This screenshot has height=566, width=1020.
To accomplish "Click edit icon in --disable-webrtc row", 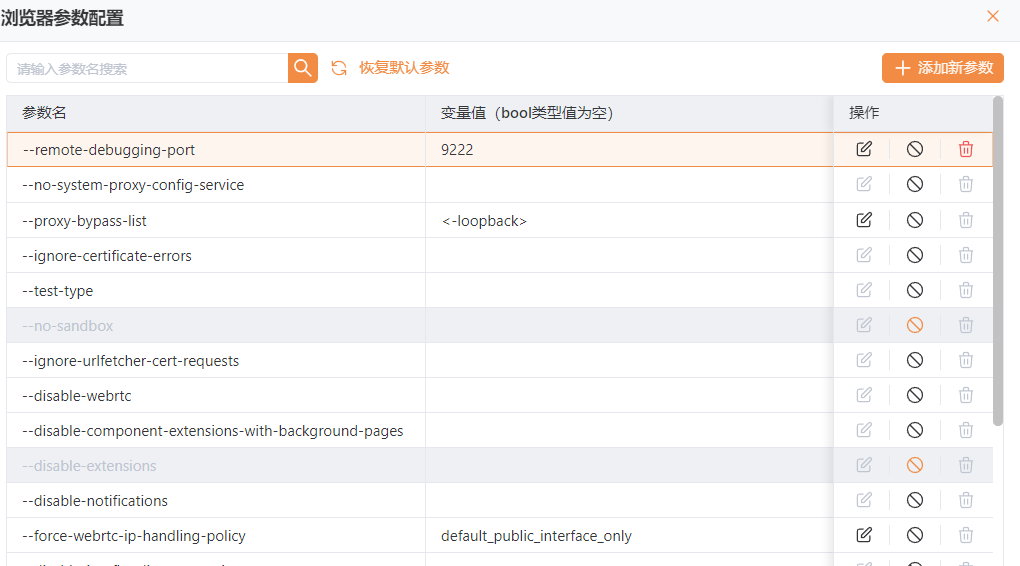I will (x=864, y=395).
